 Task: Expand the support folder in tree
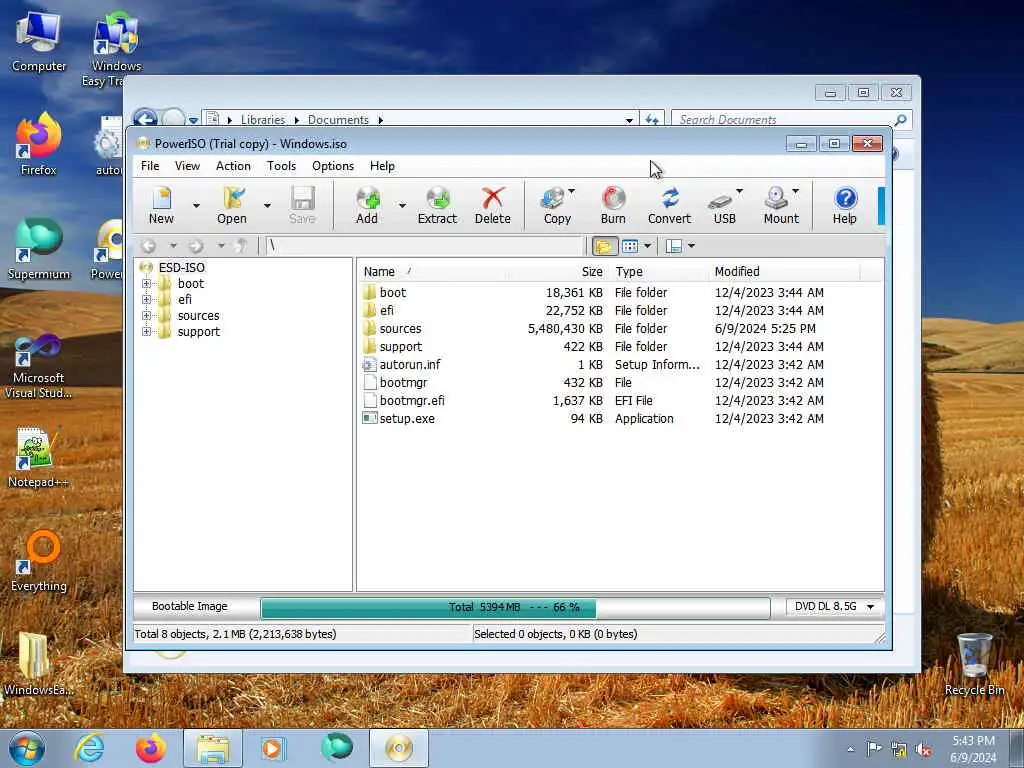146,332
